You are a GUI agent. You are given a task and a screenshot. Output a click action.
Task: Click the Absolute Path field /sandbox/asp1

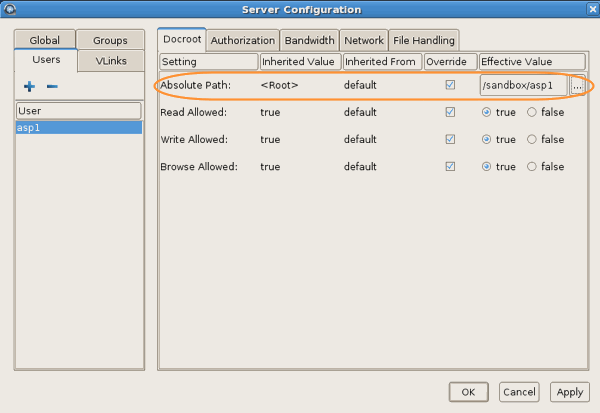pyautogui.click(x=523, y=85)
